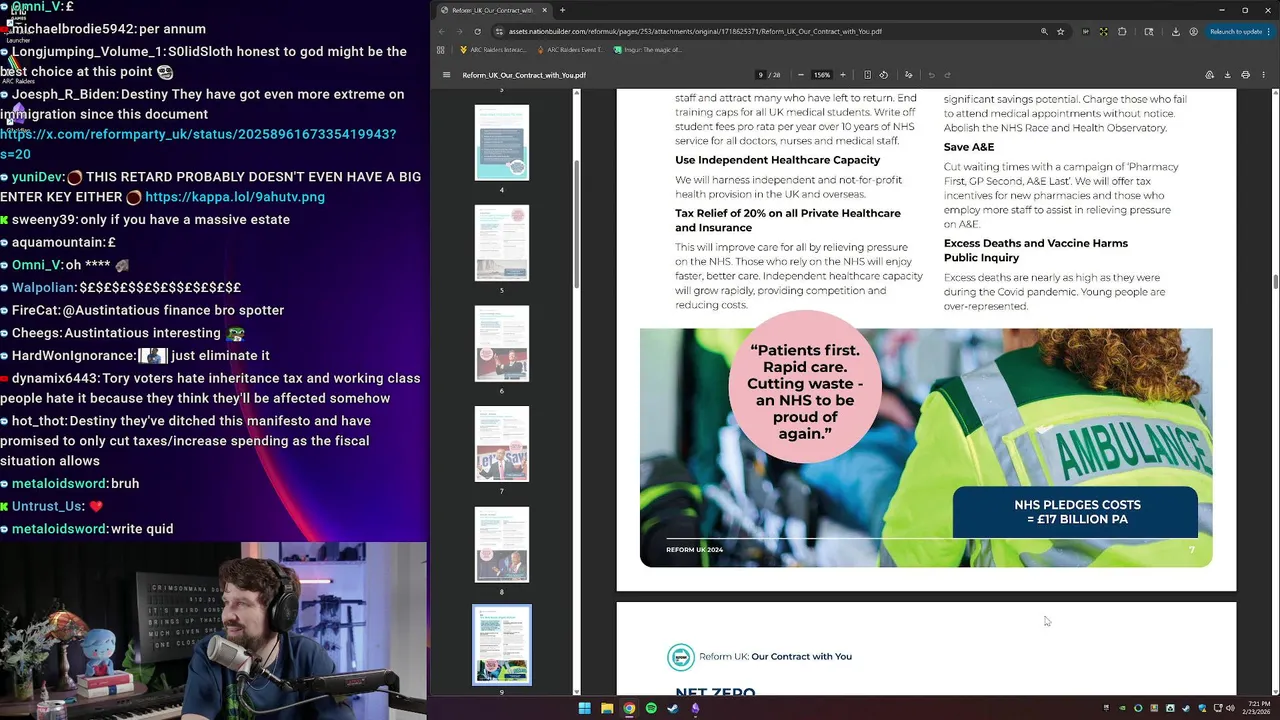Click chat username Untrust_Us

click(47, 506)
